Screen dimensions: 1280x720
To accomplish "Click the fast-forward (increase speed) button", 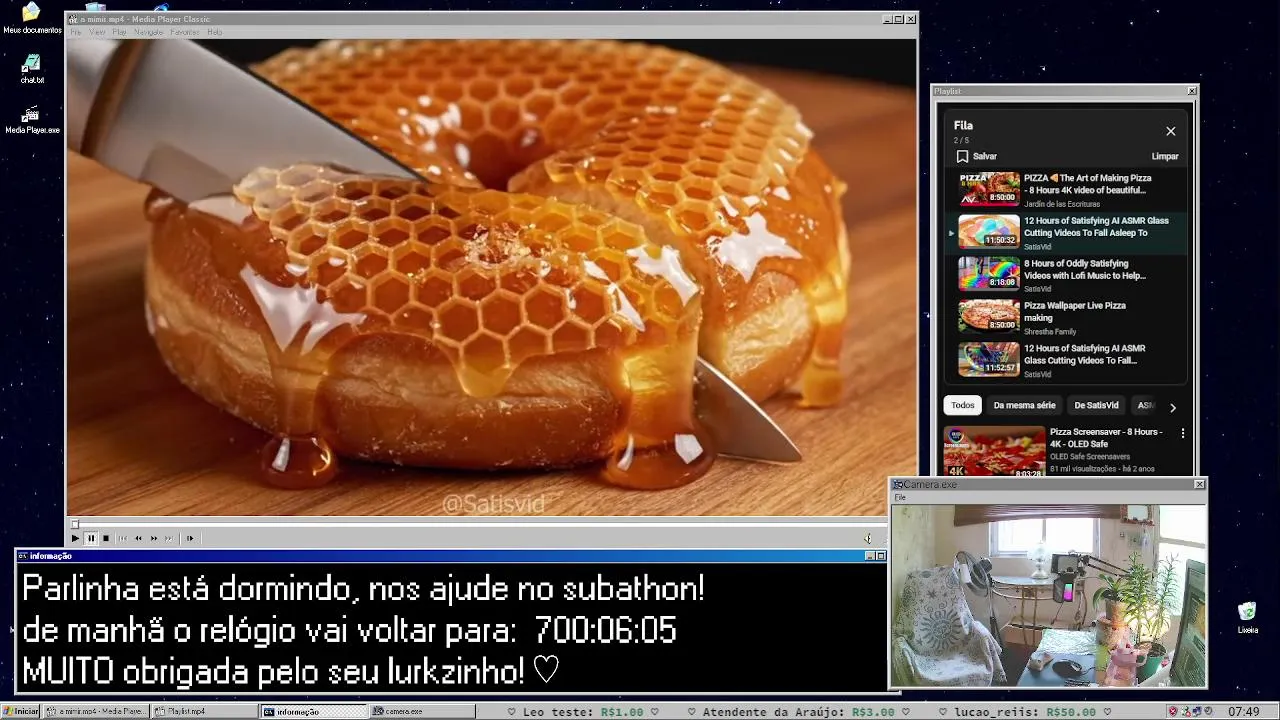I will [153, 538].
